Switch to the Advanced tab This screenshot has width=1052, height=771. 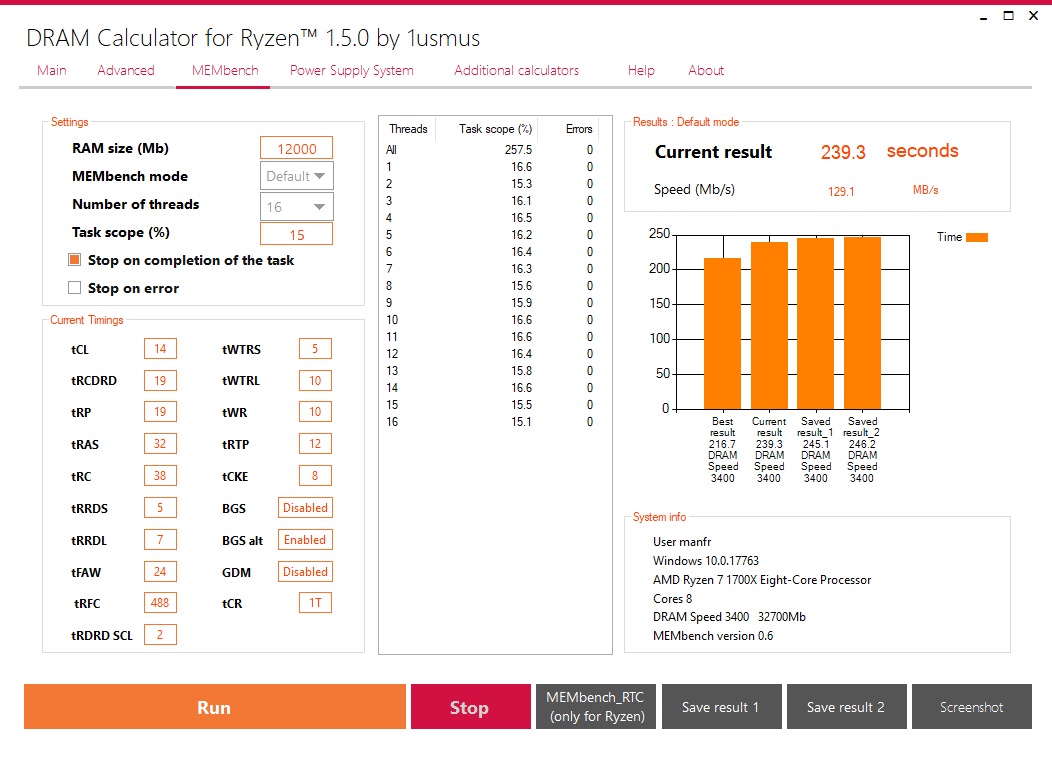(125, 70)
